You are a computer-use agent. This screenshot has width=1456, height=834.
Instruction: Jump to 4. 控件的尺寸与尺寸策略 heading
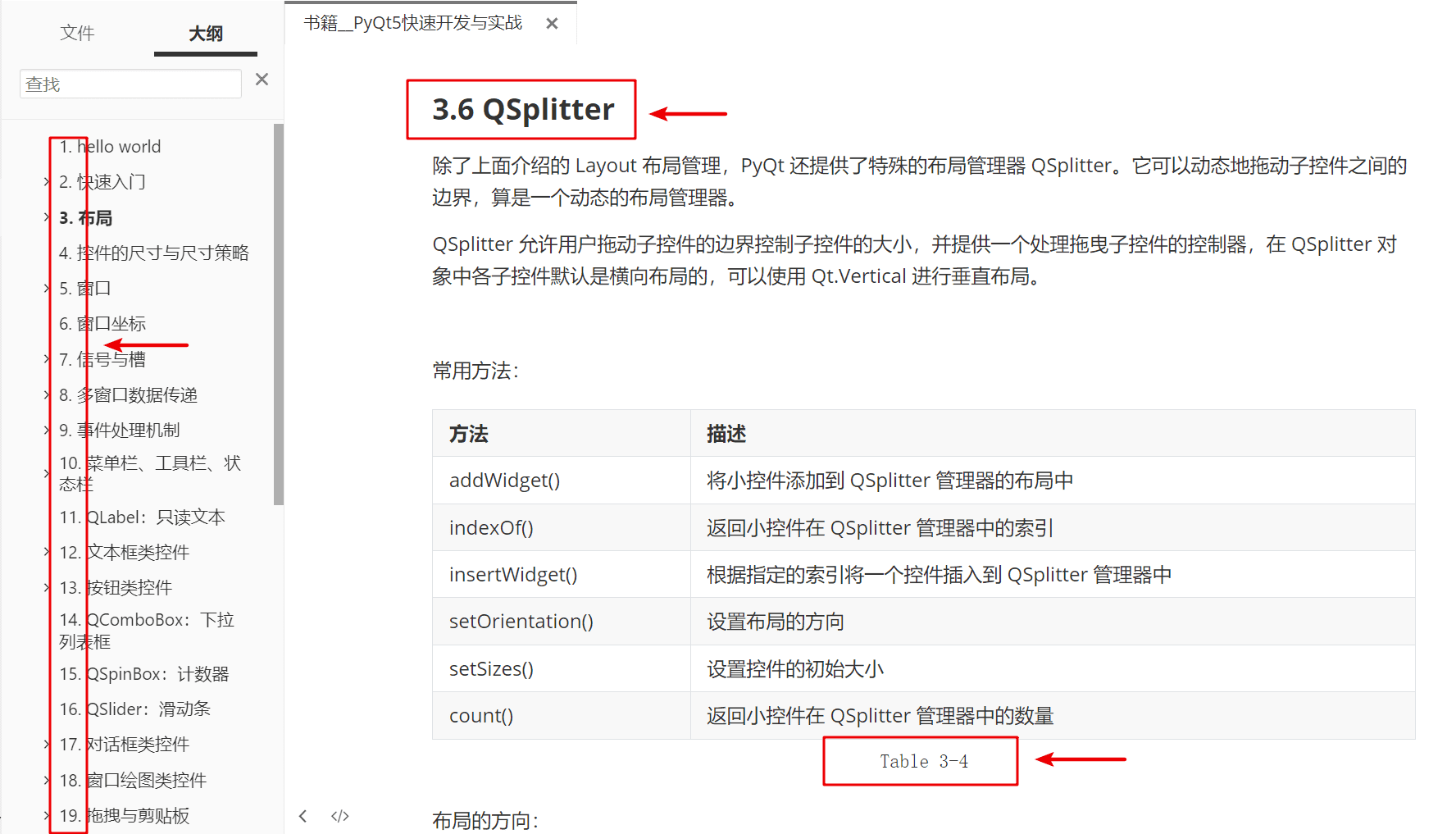154,253
